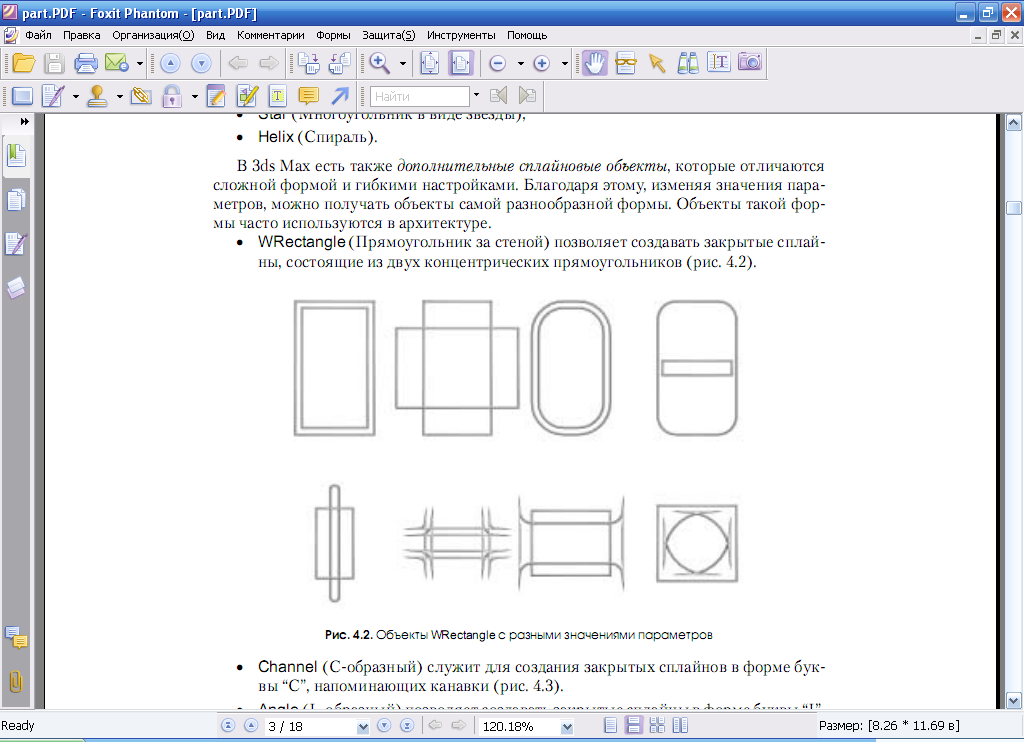Choose the Select Text tool
The width and height of the screenshot is (1024, 742).
719,62
